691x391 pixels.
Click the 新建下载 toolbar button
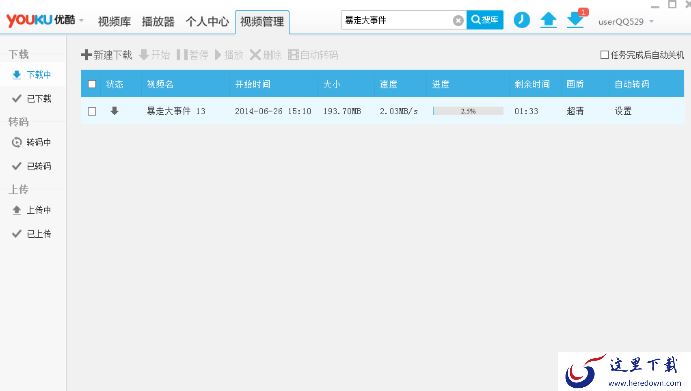pyautogui.click(x=107, y=55)
